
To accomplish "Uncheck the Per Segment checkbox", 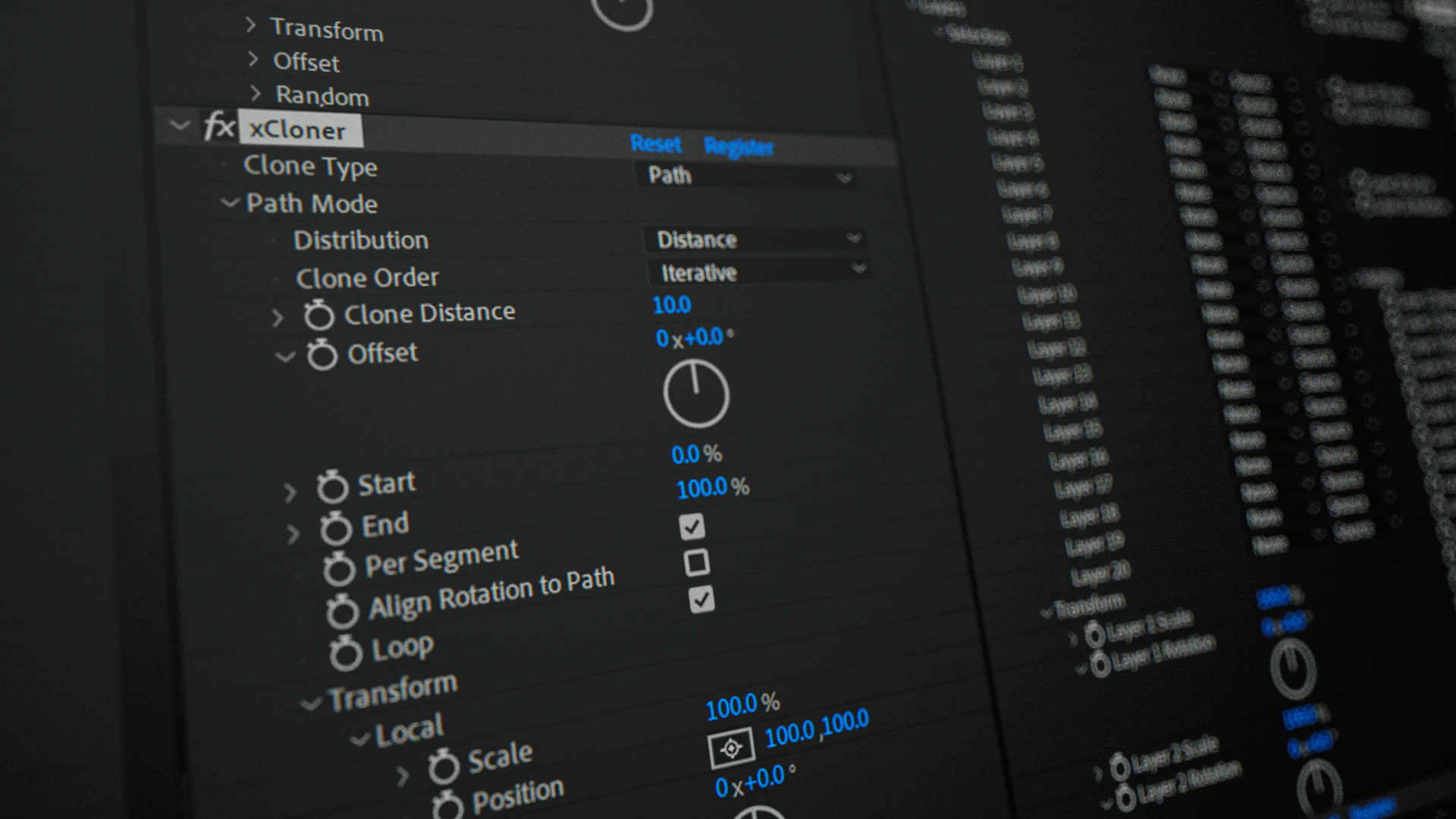I will click(x=692, y=526).
